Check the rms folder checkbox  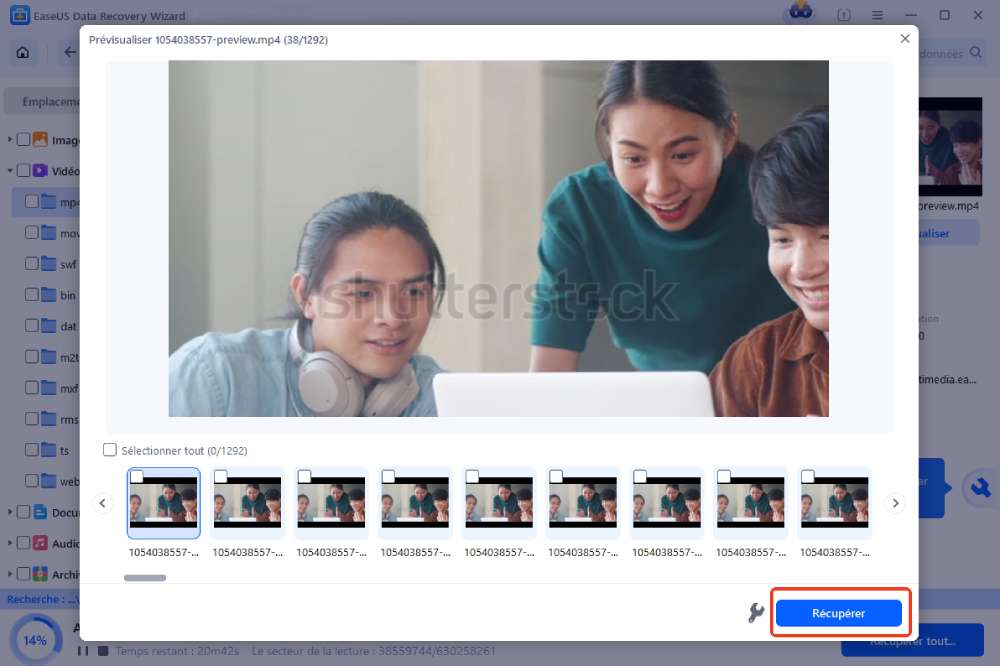pos(32,418)
